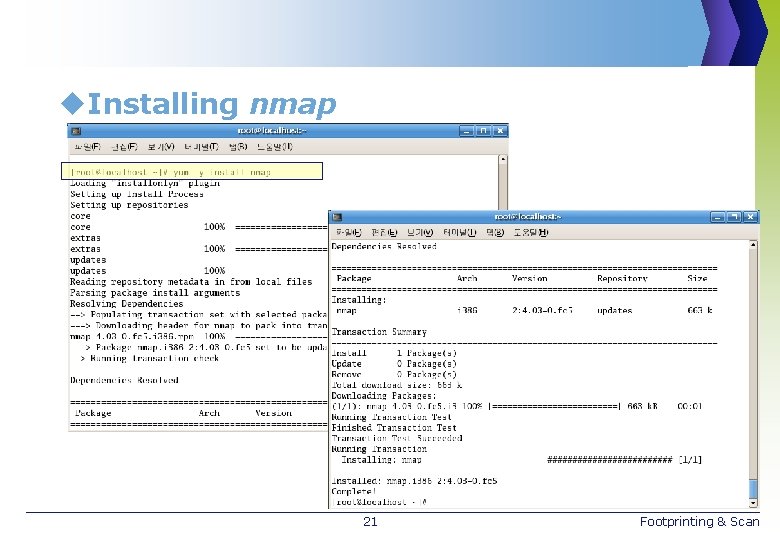Screen dimensions: 780x540
Task: Click slide page number 21
Action: coord(371,522)
